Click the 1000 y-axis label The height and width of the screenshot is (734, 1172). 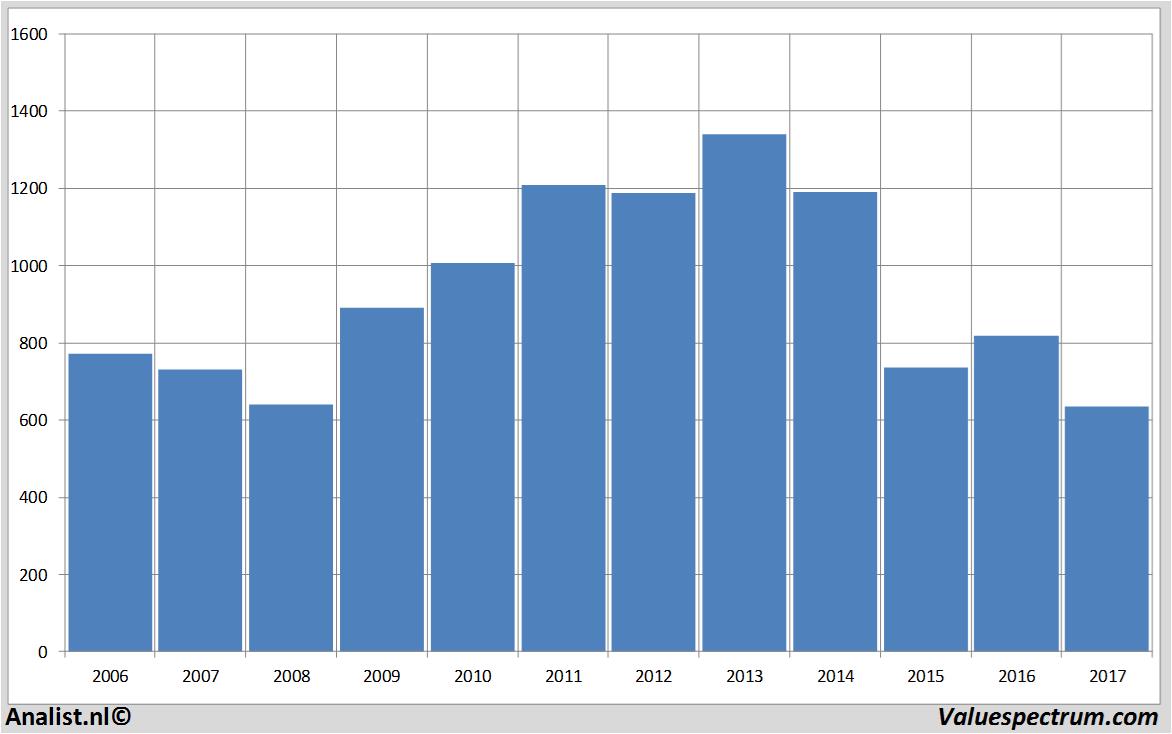coord(28,266)
